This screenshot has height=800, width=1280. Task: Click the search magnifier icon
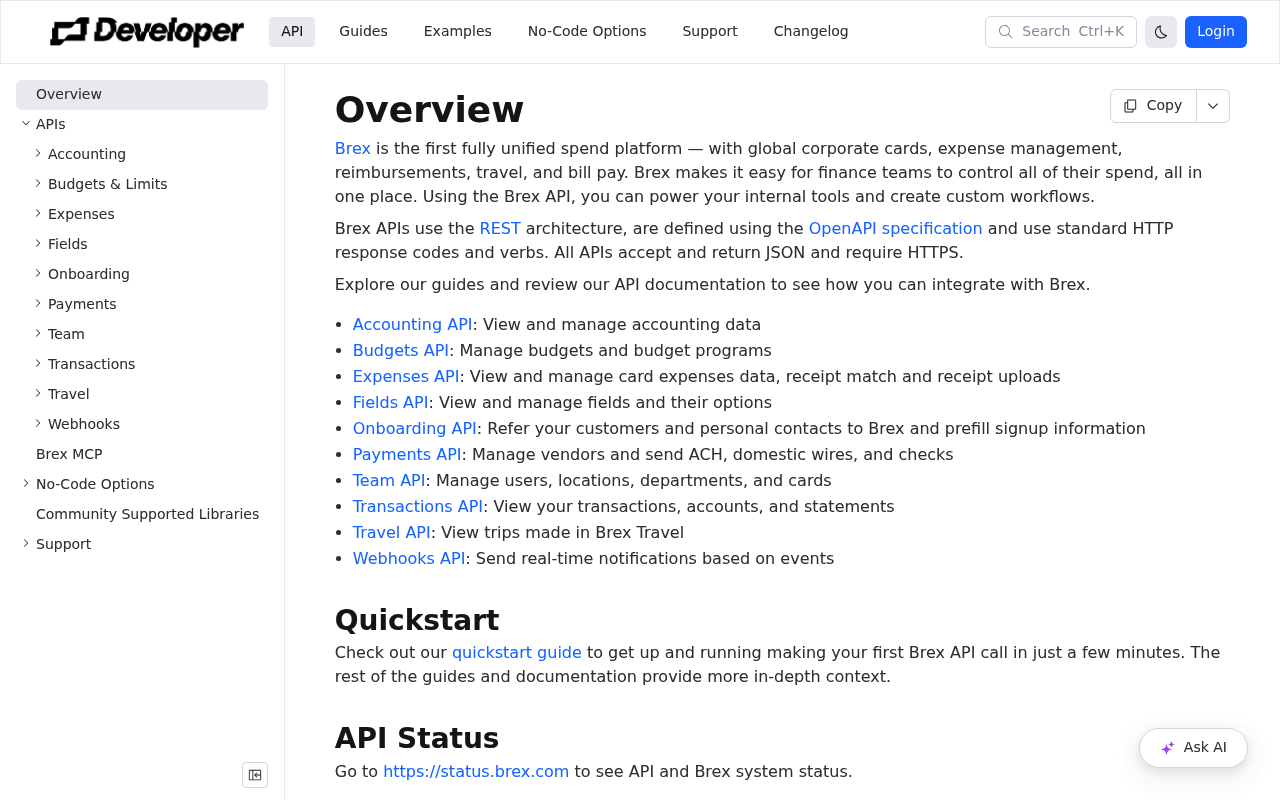tap(1005, 32)
